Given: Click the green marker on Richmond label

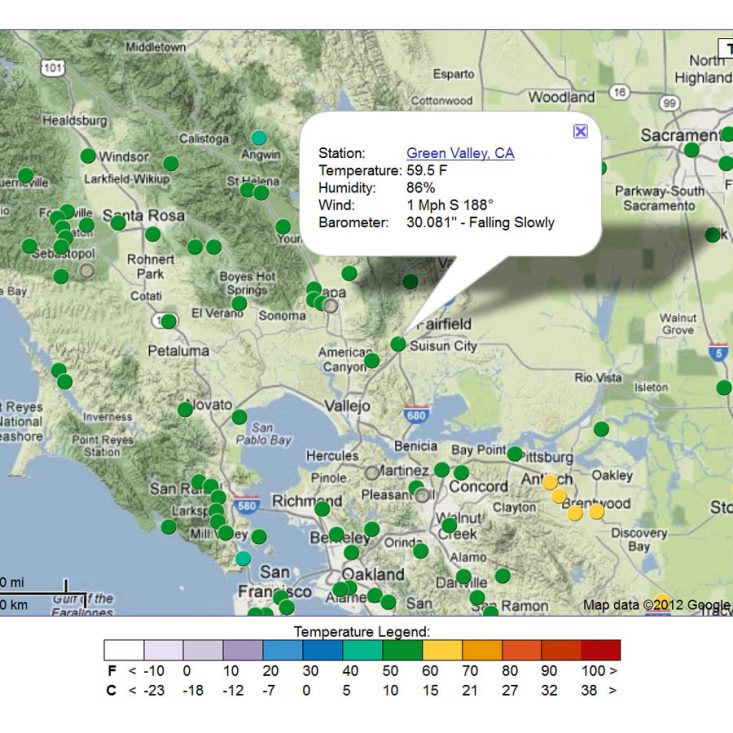Looking at the screenshot, I should point(322,508).
